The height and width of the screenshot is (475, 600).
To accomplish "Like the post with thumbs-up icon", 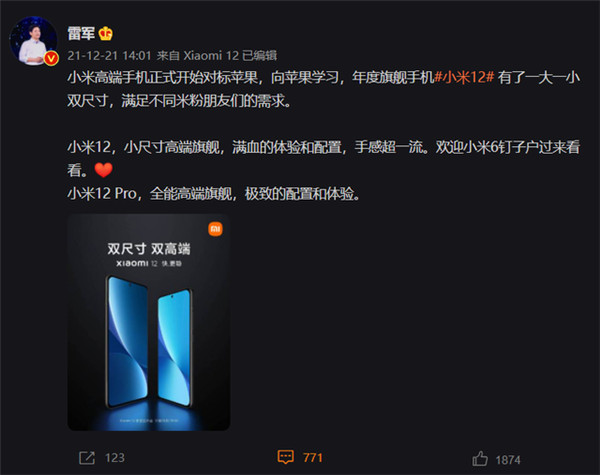I will tap(480, 459).
